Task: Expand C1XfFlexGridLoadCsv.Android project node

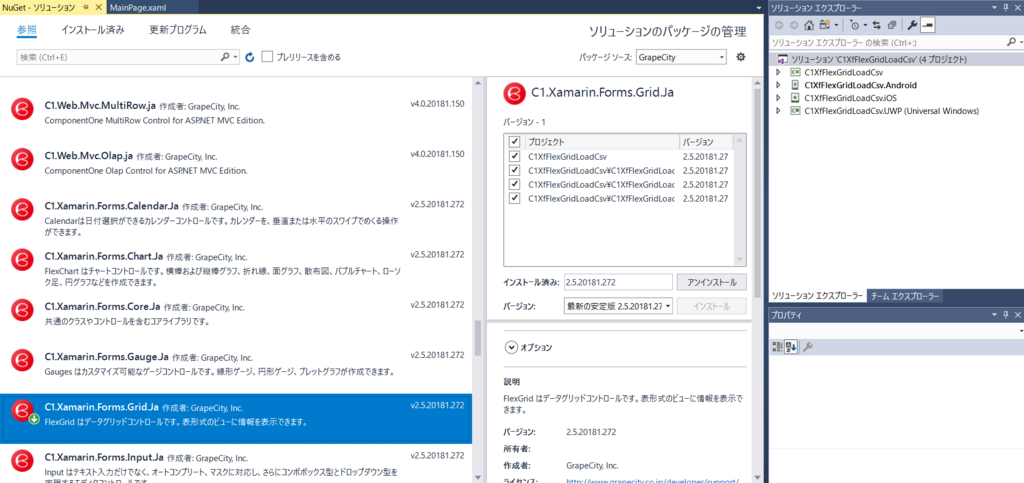Action: 778,85
